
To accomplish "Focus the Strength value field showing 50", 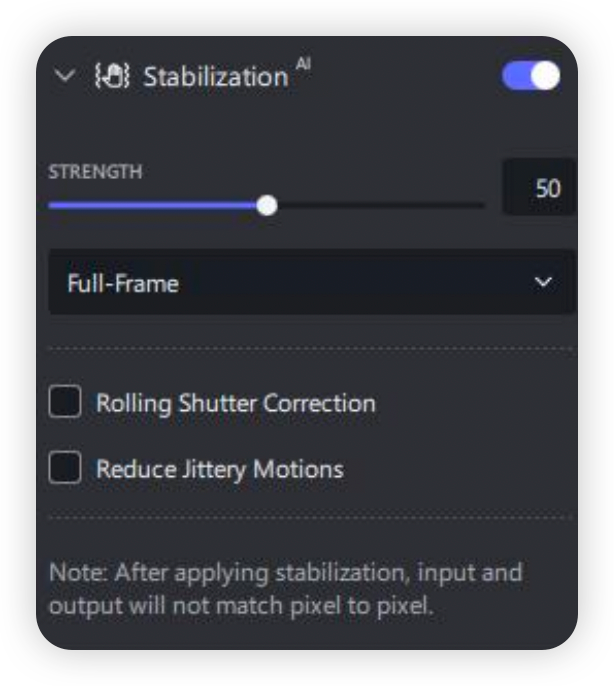I will (x=539, y=188).
